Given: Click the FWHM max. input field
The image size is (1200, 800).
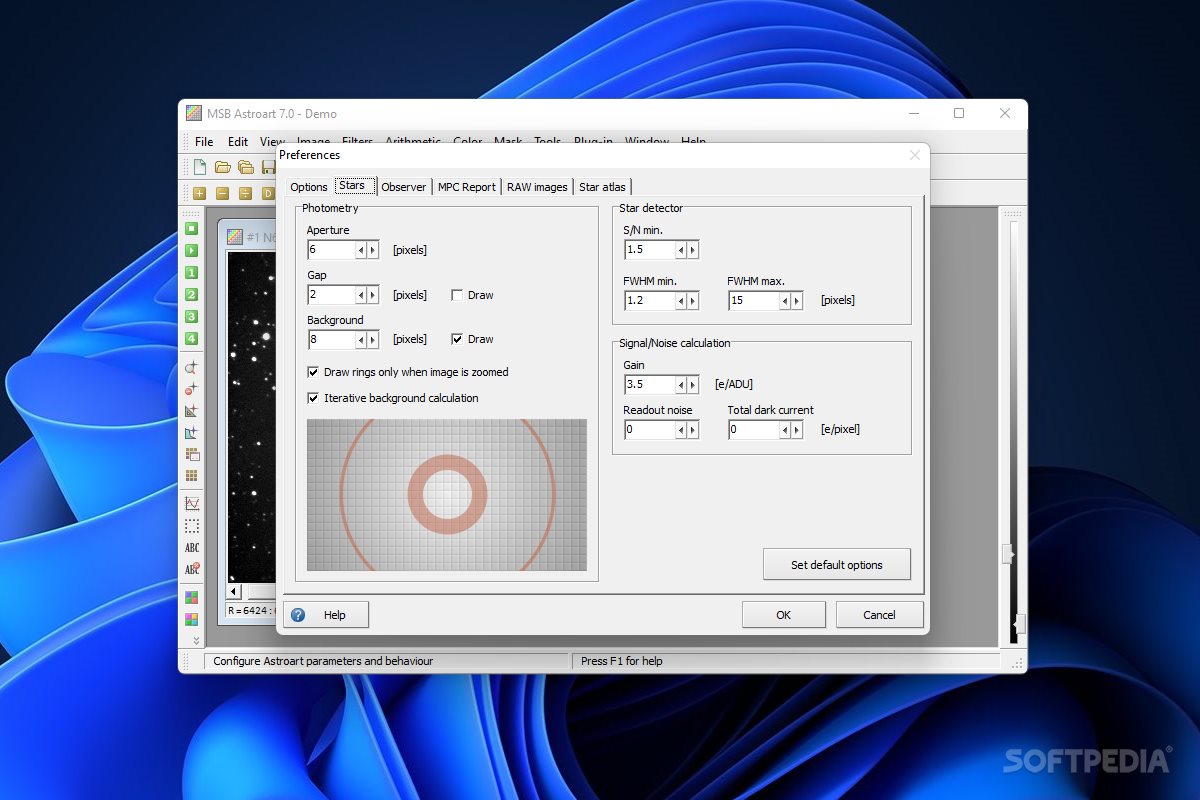Looking at the screenshot, I should coord(754,300).
